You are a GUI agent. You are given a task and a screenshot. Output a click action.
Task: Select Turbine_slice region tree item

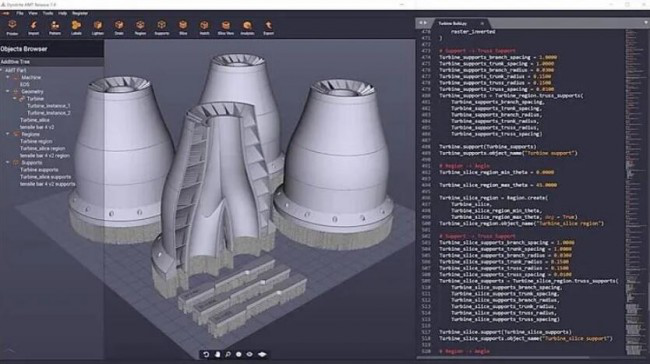pyautogui.click(x=43, y=148)
